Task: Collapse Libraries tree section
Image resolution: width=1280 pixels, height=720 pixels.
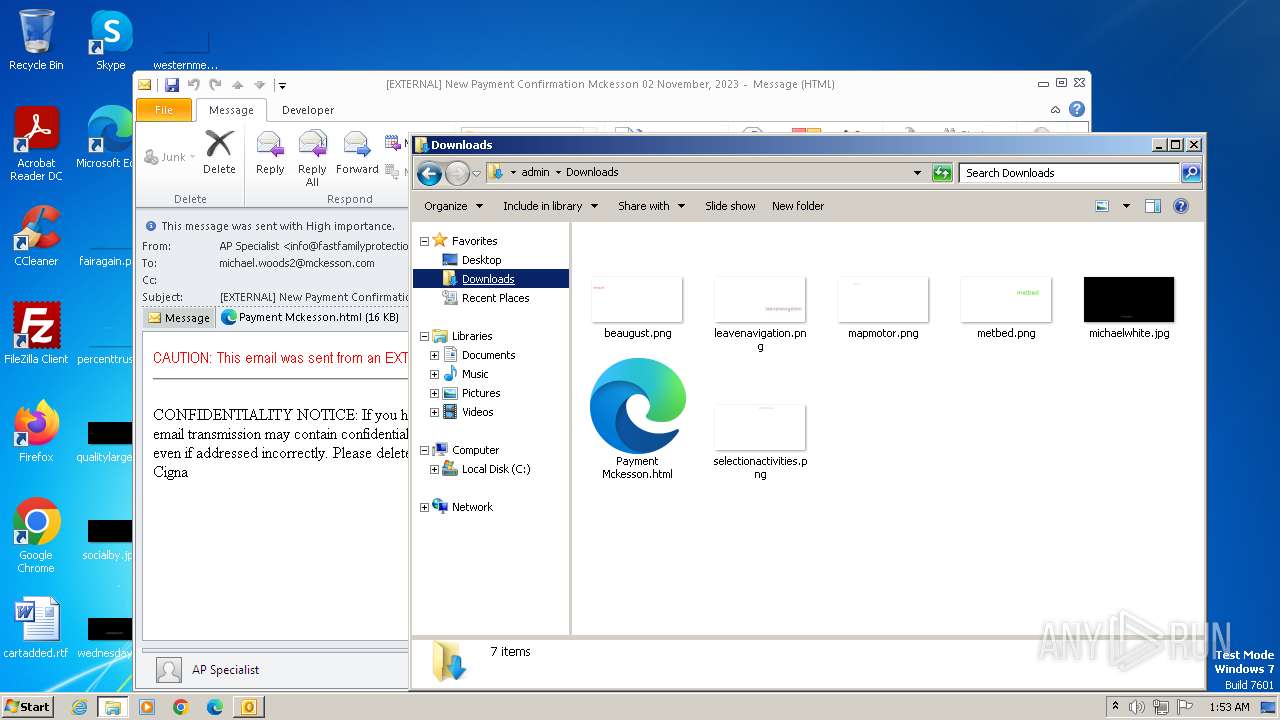Action: click(424, 336)
